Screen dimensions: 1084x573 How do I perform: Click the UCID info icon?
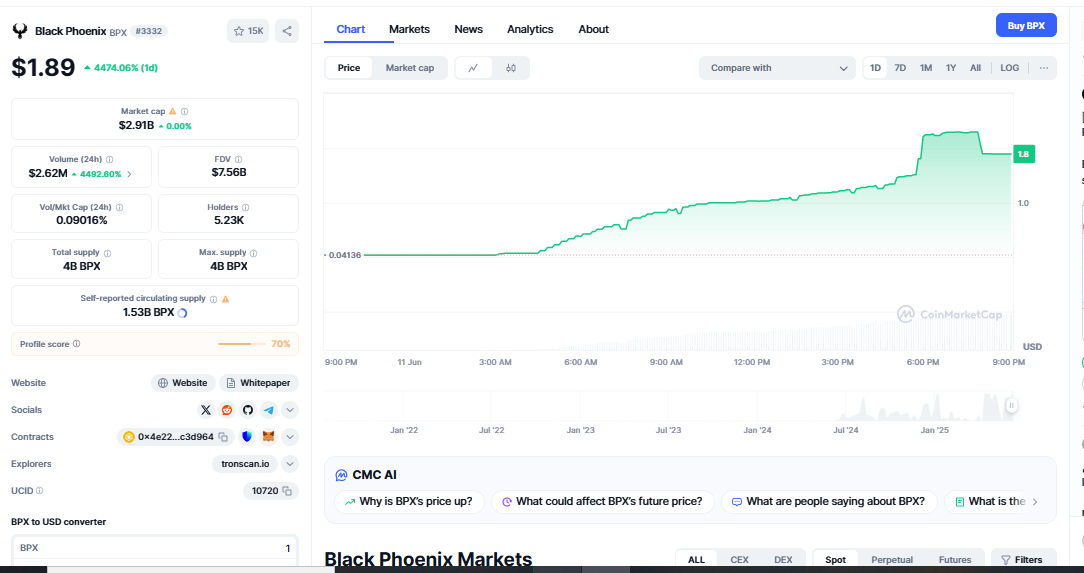[x=39, y=491]
